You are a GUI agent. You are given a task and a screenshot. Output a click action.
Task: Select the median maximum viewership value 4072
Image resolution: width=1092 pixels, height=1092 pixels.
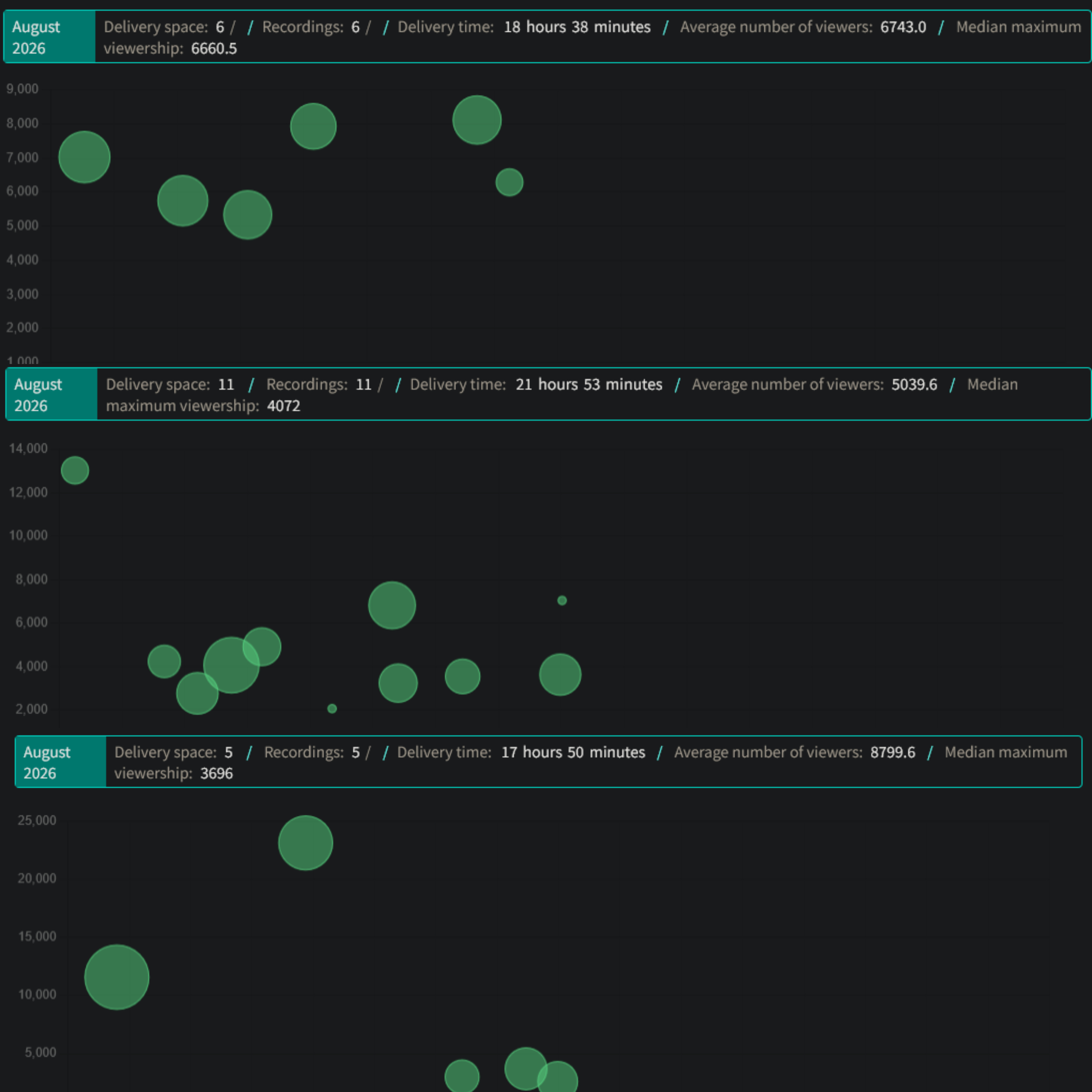284,406
